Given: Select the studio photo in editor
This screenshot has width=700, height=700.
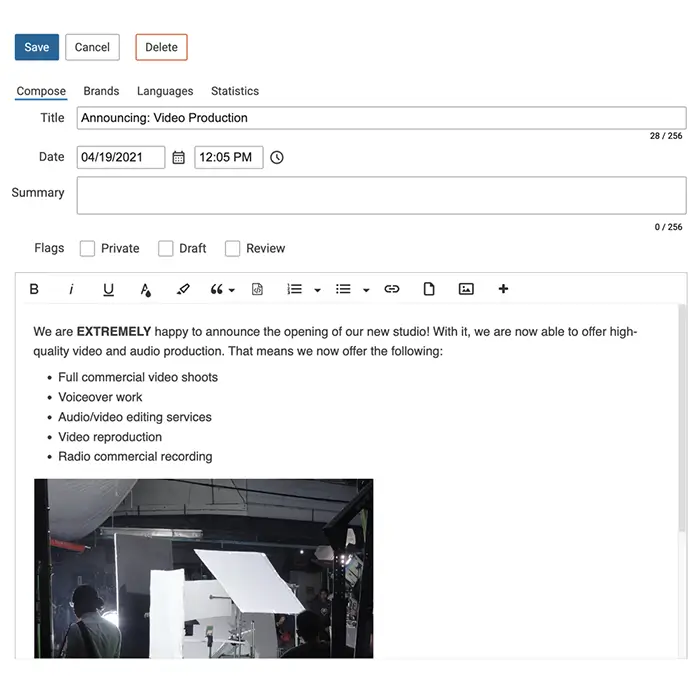Looking at the screenshot, I should coord(204,568).
